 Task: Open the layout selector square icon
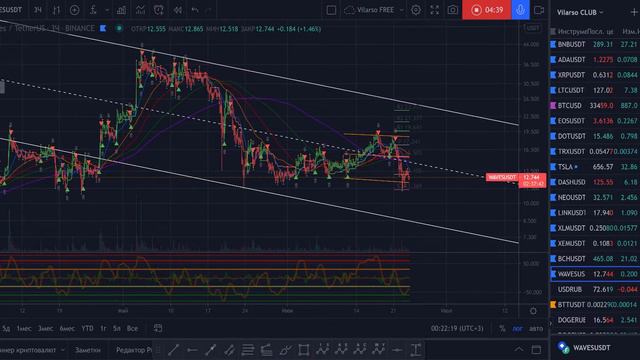[x=331, y=10]
